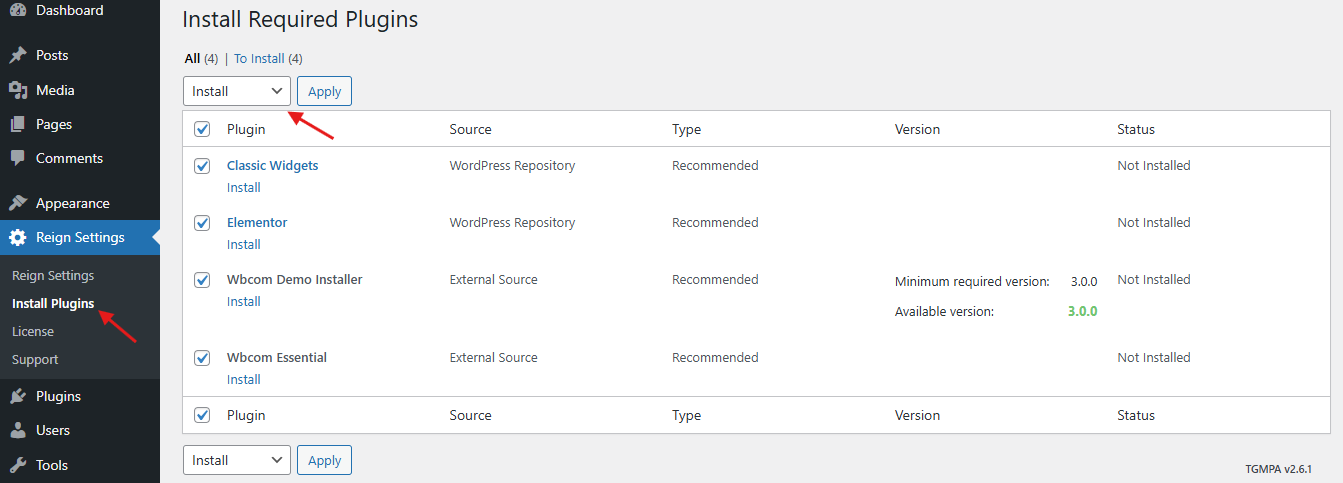The image size is (1343, 483).
Task: Click Install under Classic Widgets
Action: [243, 187]
